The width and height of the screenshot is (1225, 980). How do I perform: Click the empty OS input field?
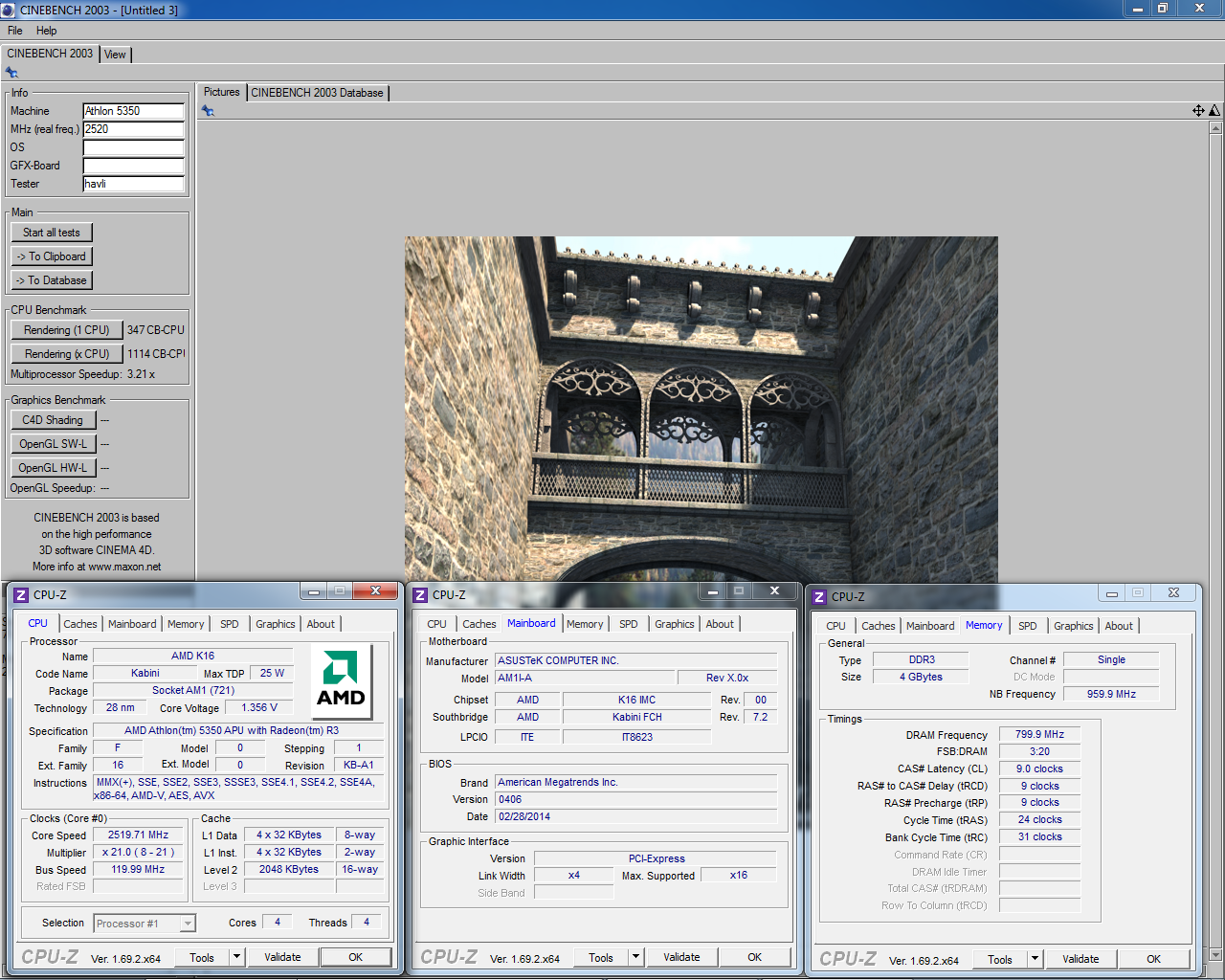click(134, 147)
